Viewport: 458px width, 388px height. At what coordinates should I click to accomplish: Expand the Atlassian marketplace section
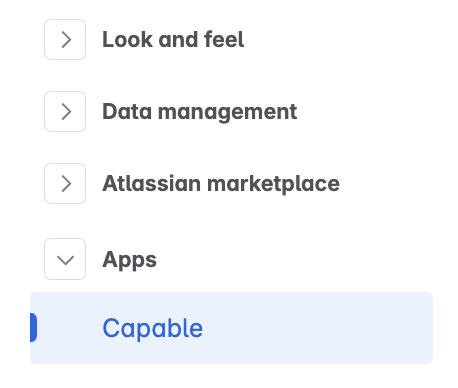pos(65,184)
